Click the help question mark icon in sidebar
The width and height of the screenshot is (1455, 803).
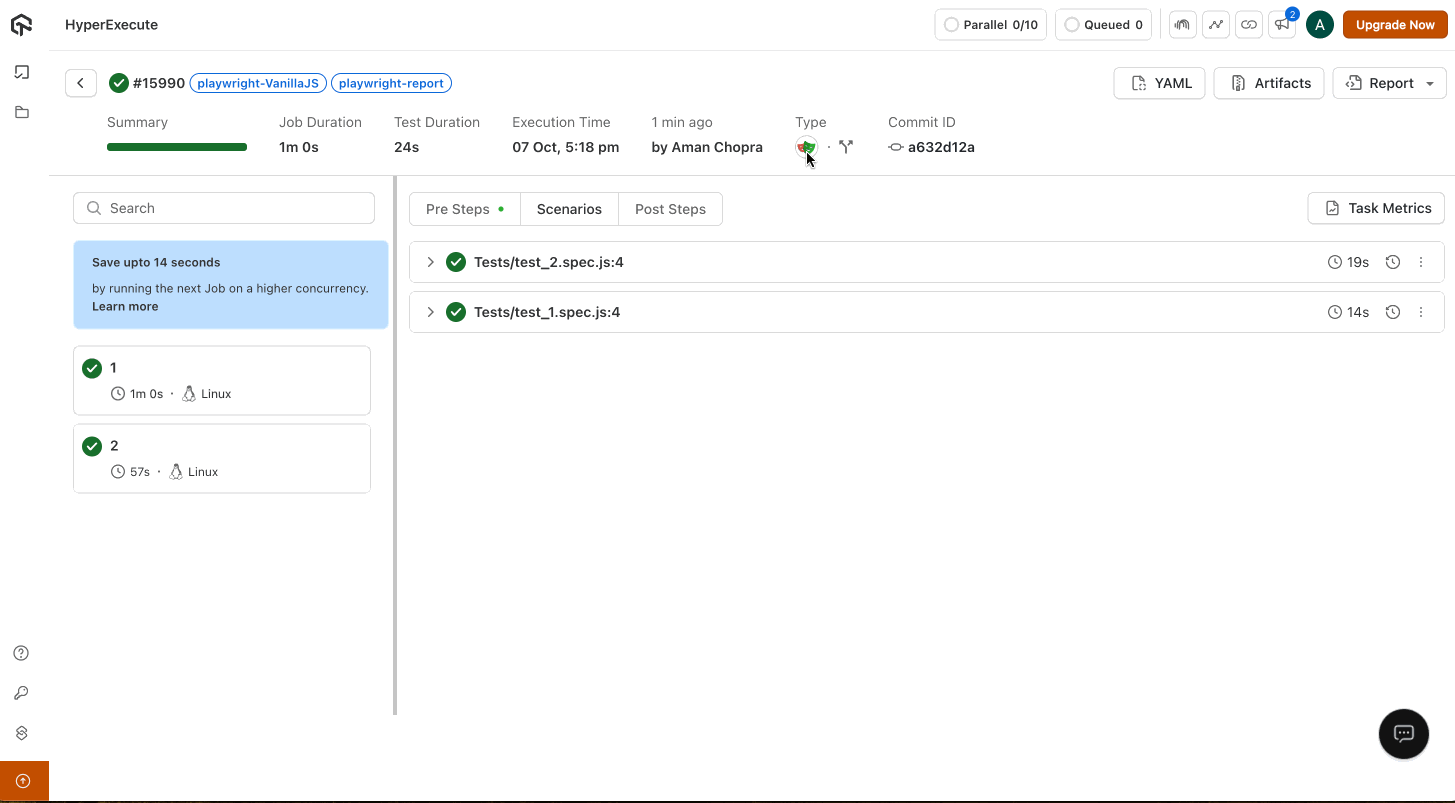pos(21,653)
